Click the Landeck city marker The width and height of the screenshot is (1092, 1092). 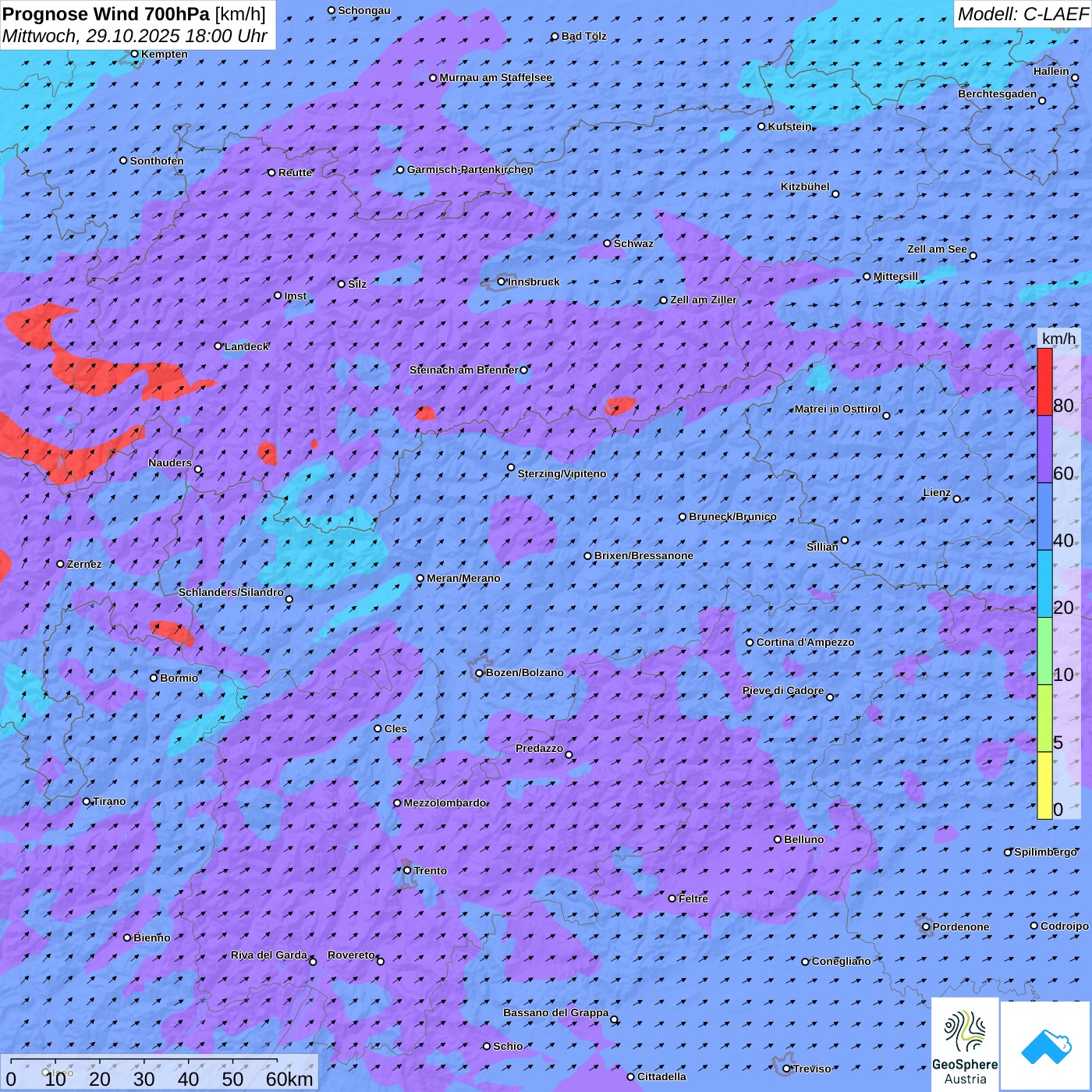218,346
